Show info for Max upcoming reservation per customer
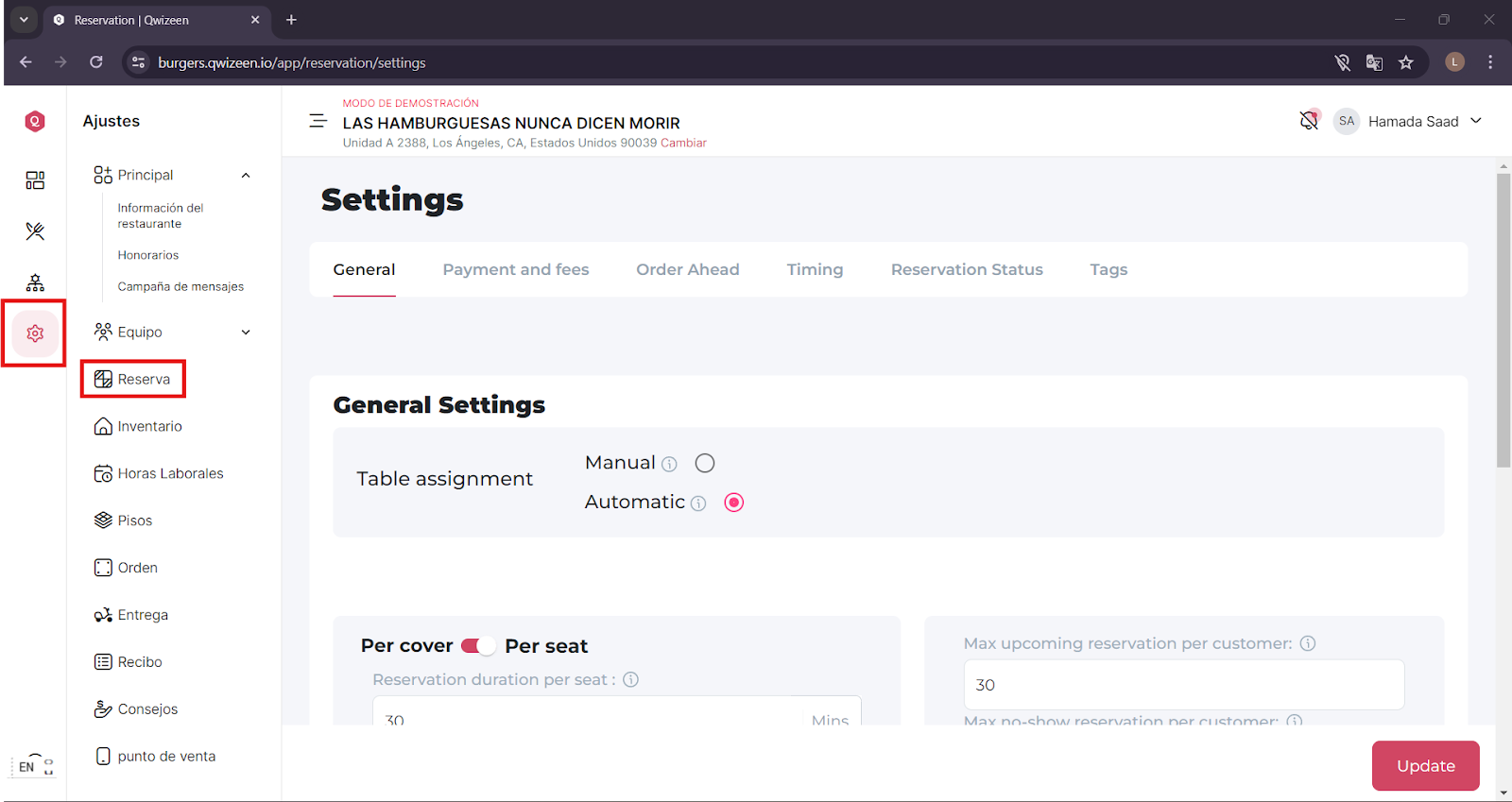Viewport: 1512px width, 802px height. (x=1308, y=643)
